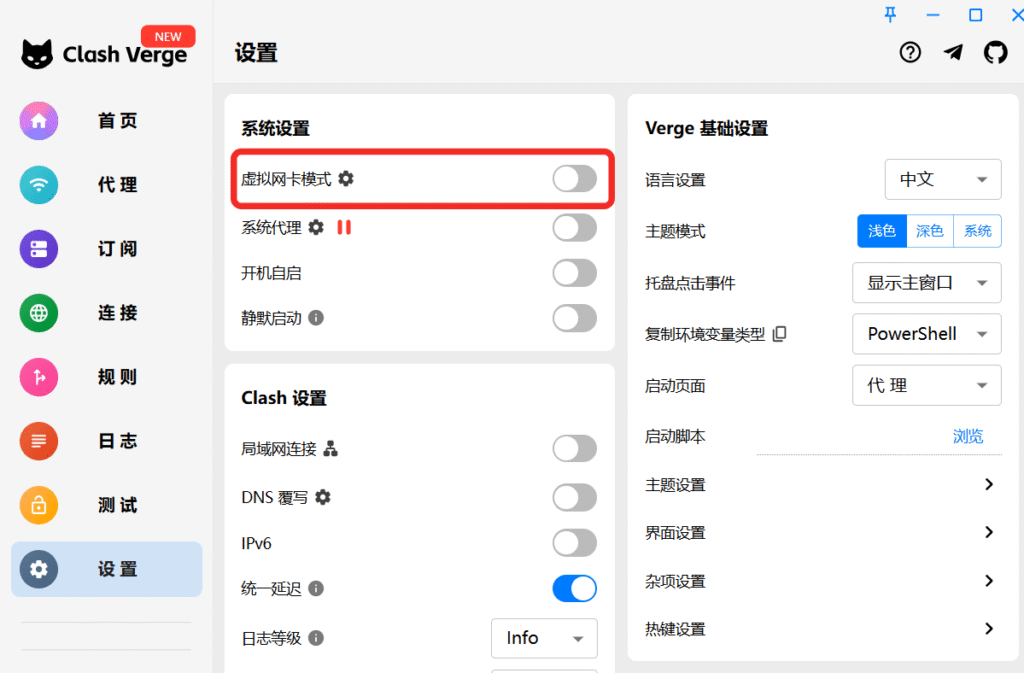The image size is (1024, 673).
Task: Click the 浏览 link for 启动脚本
Action: pos(967,436)
